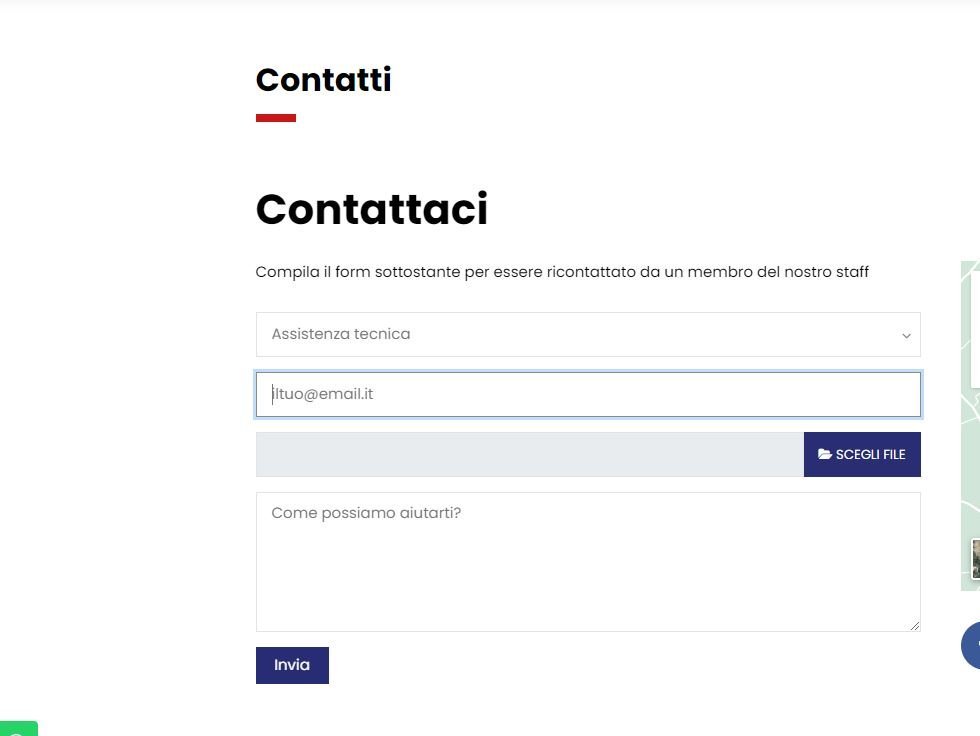Click the green map area
This screenshot has height=736, width=980.
tap(971, 462)
